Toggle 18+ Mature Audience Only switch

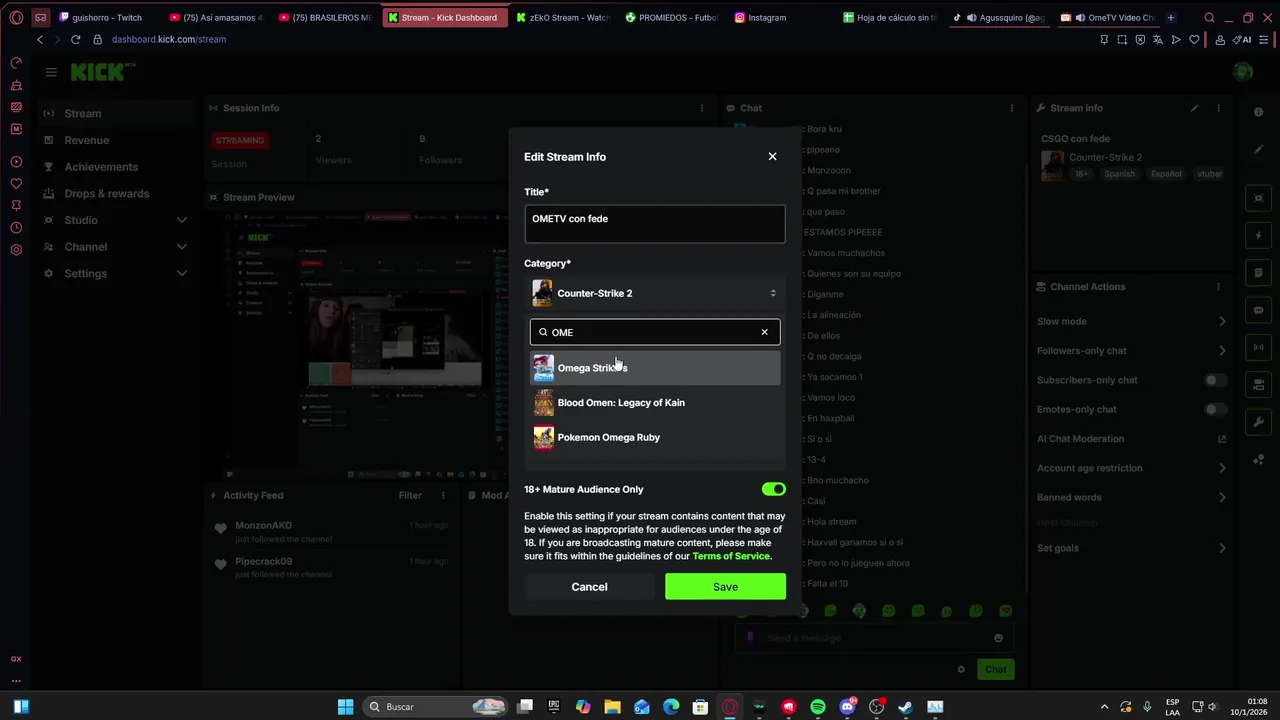(774, 489)
